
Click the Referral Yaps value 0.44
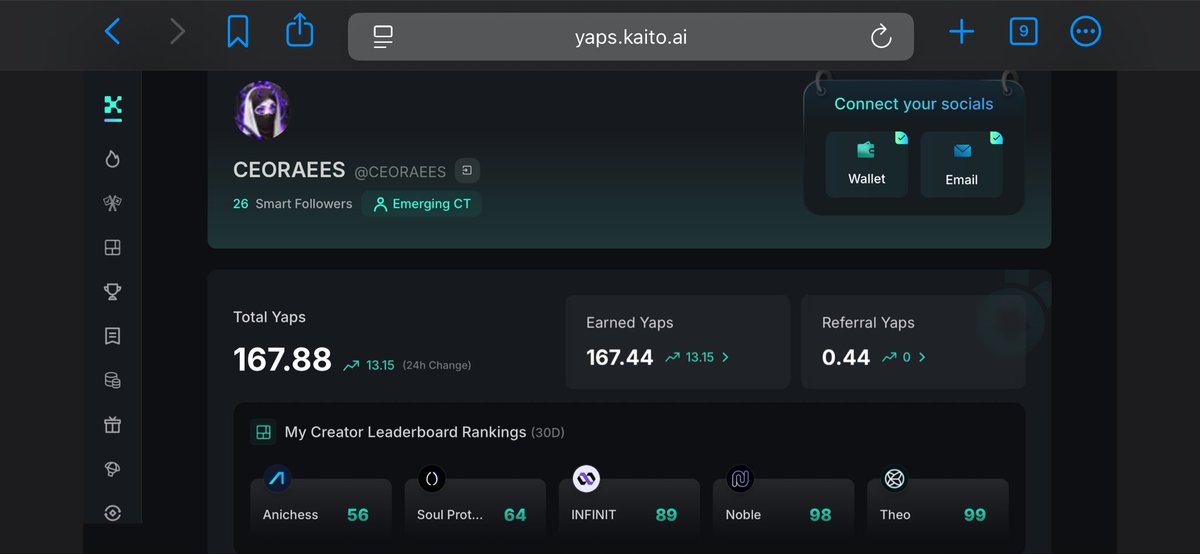pyautogui.click(x=846, y=357)
